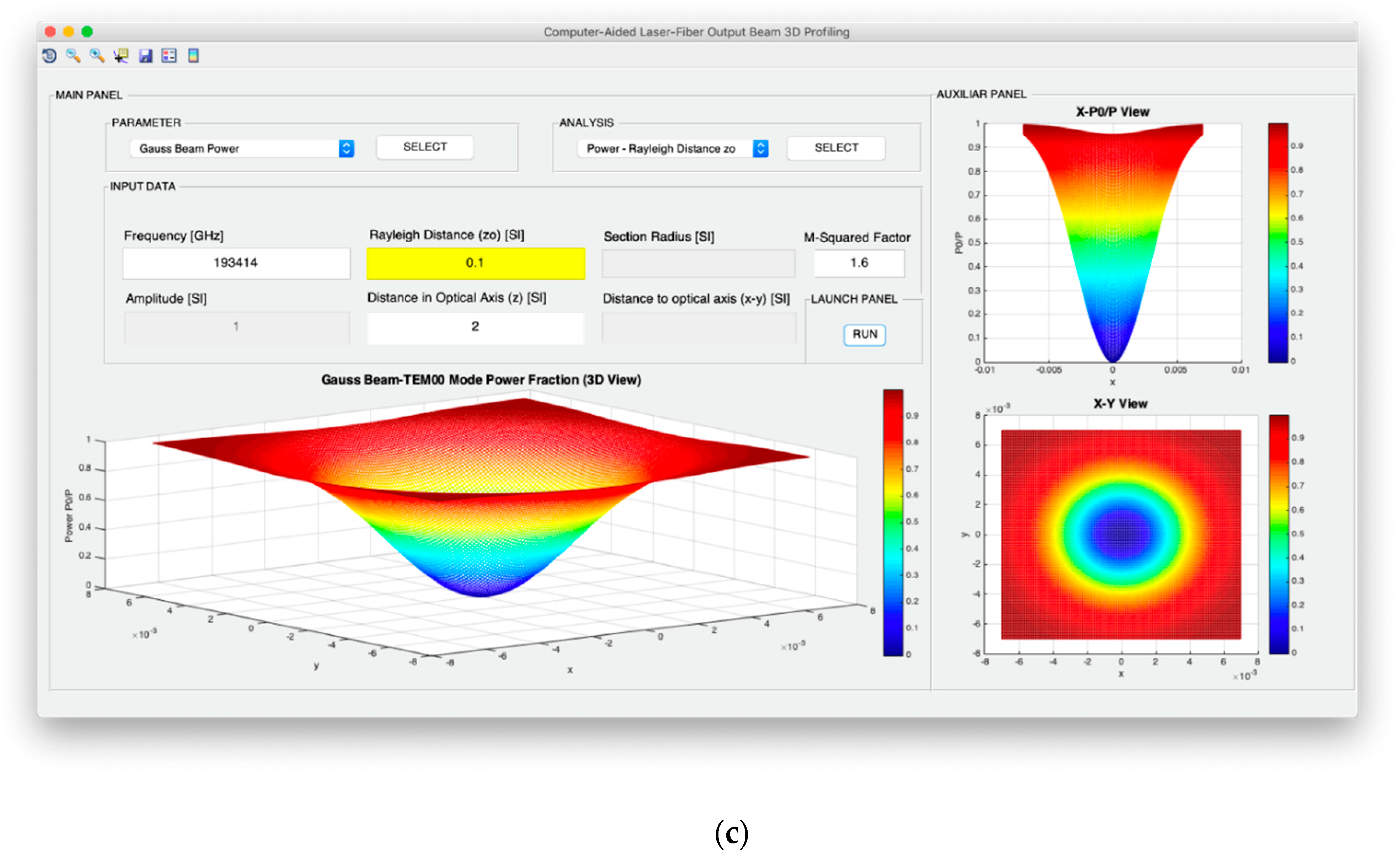
Task: Focus the yellow Rayleigh Distance field
Action: pyautogui.click(x=475, y=263)
